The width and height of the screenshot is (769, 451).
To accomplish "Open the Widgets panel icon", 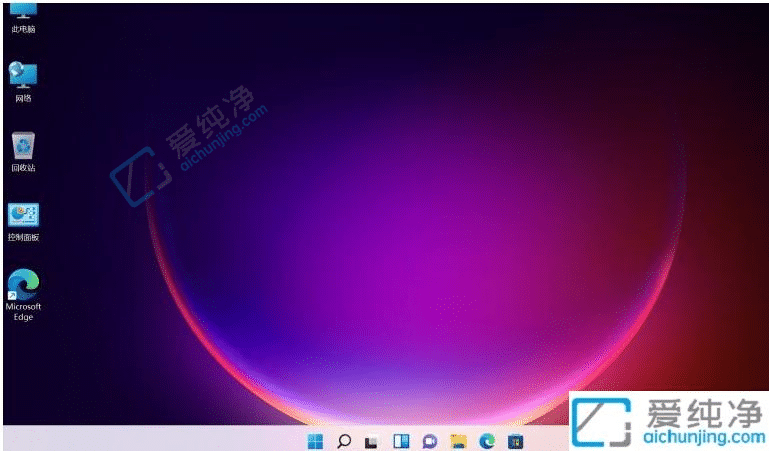I will click(x=401, y=441).
